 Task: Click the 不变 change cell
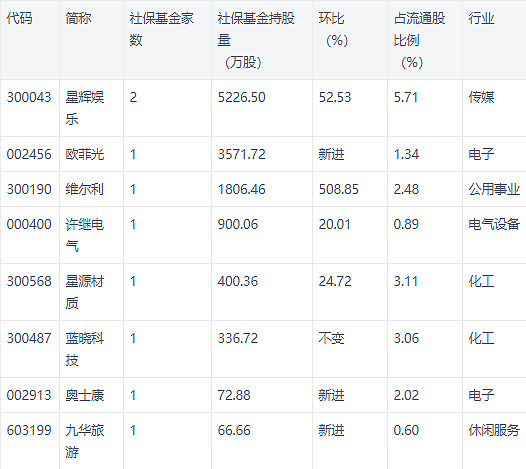point(331,338)
